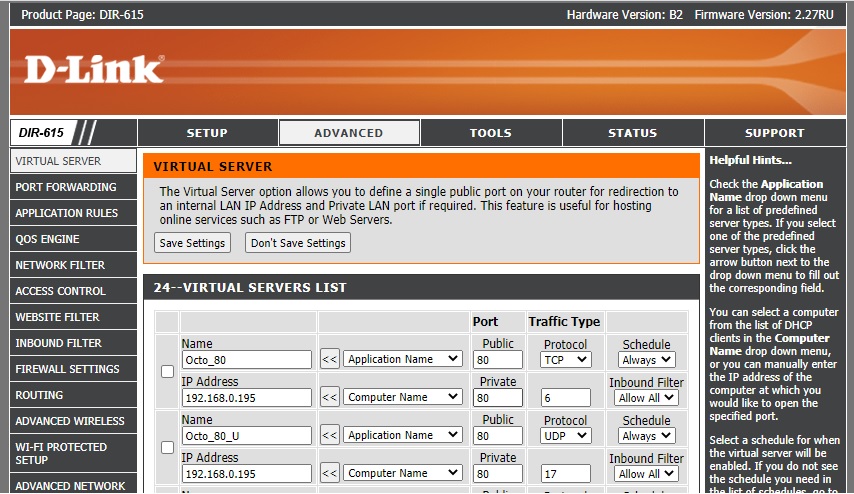The width and height of the screenshot is (854, 494).
Task: Open the UDP protocol dropdown for Octo_80_U
Action: tap(565, 436)
